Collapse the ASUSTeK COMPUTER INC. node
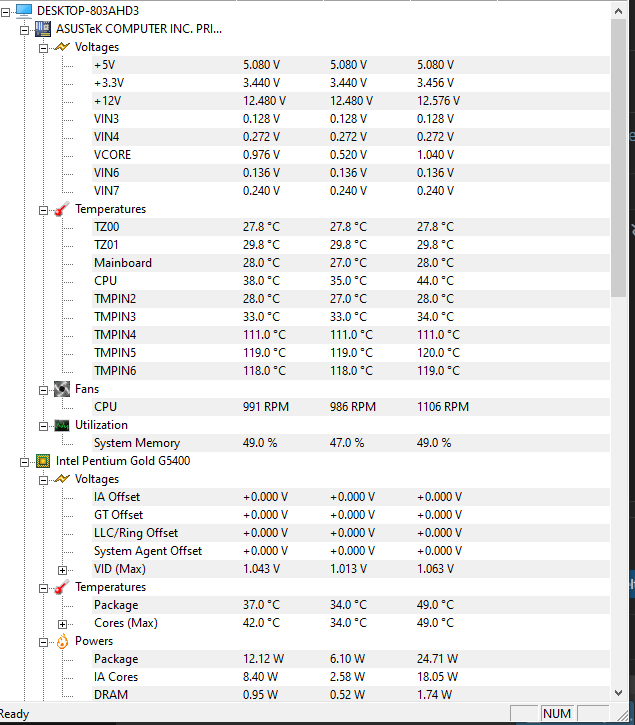The width and height of the screenshot is (635, 725). tap(25, 31)
